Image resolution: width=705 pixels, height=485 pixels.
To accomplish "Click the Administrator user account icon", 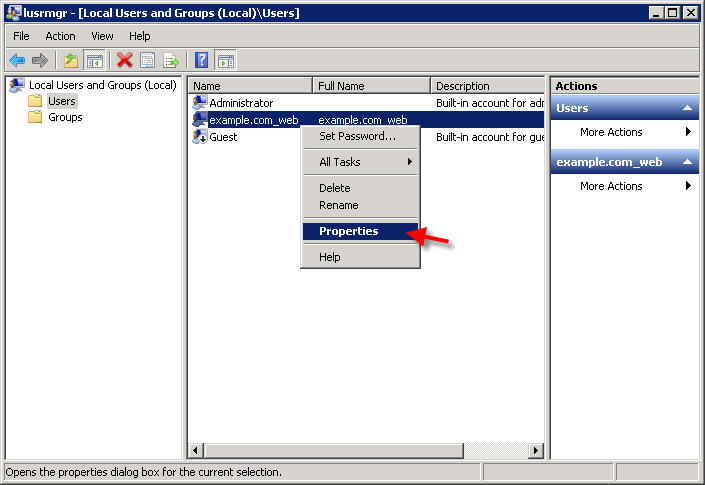I will 200,103.
